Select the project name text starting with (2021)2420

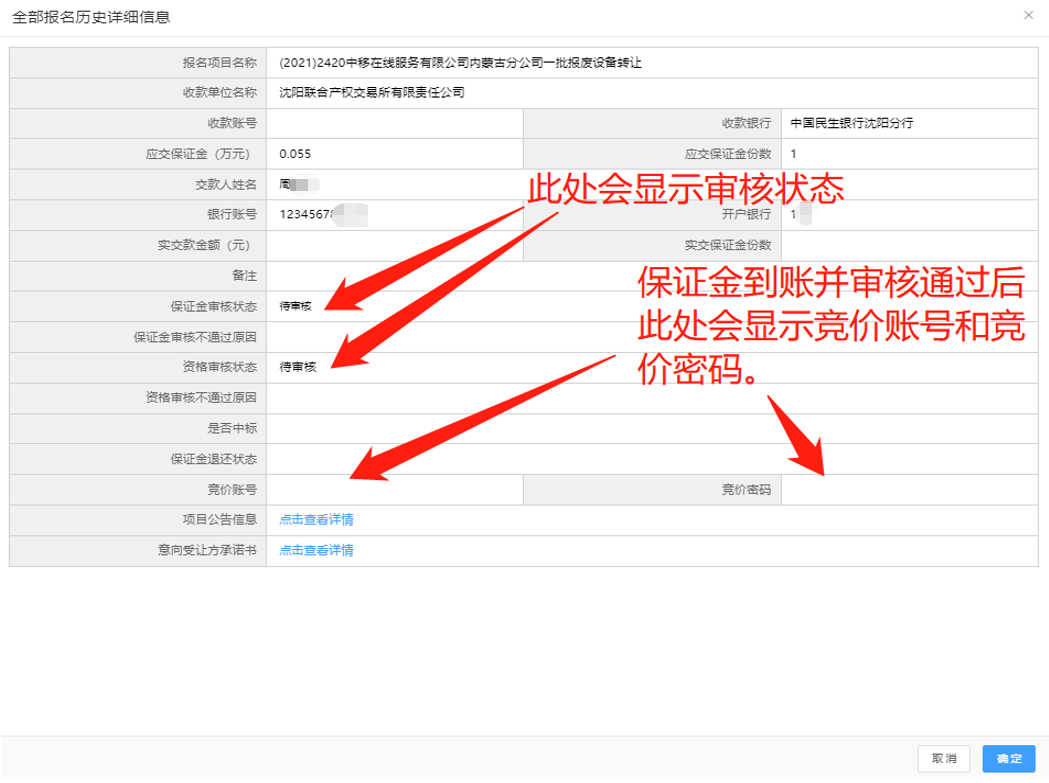pyautogui.click(x=460, y=62)
